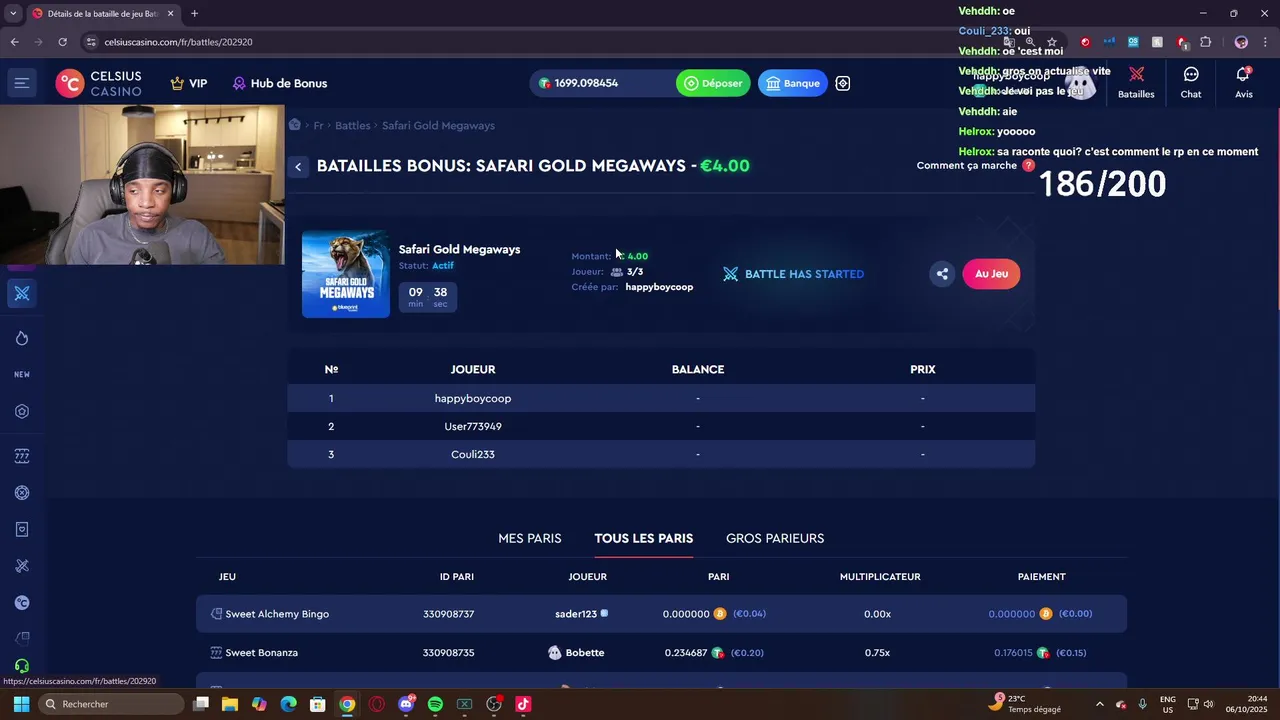Open the hexagon sidebar icon
The height and width of the screenshot is (720, 1280).
[22, 411]
